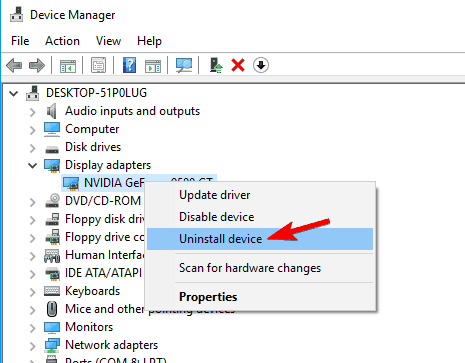Click the Audio inputs speaker icon
The width and height of the screenshot is (465, 363).
coord(52,111)
